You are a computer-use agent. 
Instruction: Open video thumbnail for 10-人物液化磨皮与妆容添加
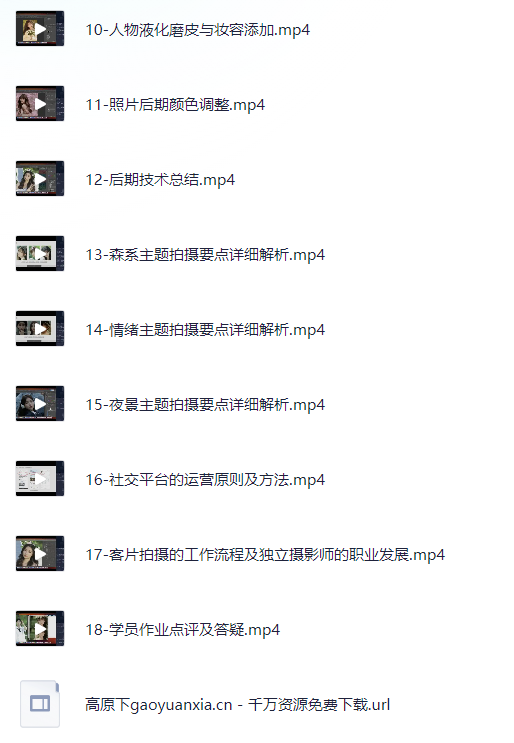pyautogui.click(x=40, y=29)
